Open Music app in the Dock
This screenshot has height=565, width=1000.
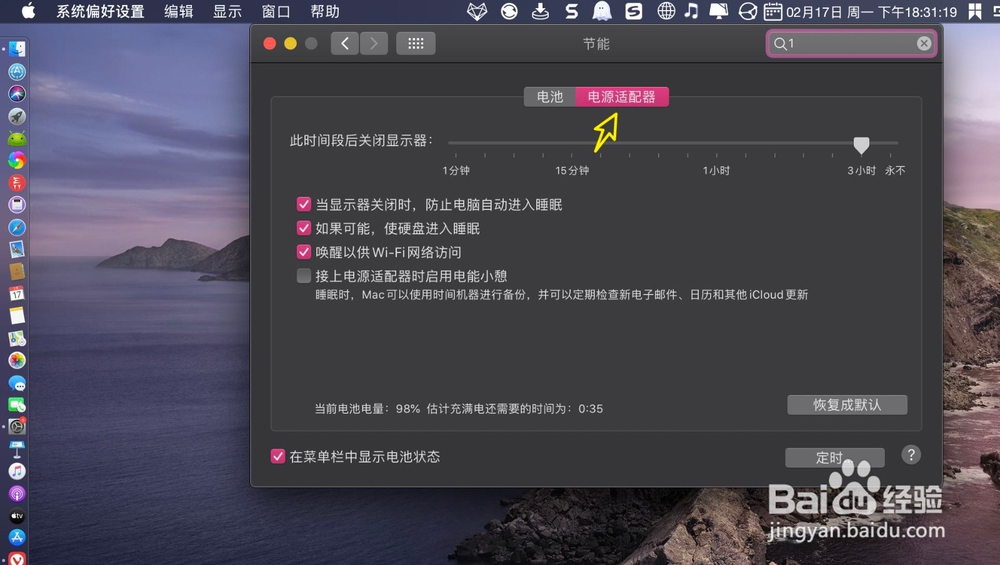pyautogui.click(x=17, y=471)
